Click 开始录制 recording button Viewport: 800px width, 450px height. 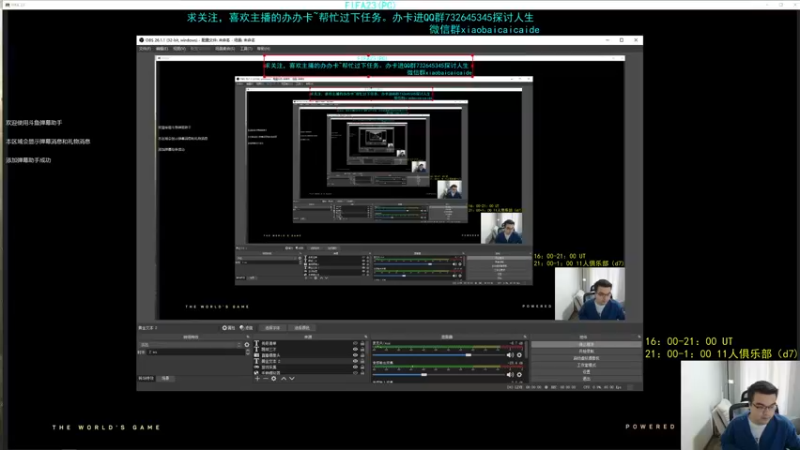tap(585, 351)
